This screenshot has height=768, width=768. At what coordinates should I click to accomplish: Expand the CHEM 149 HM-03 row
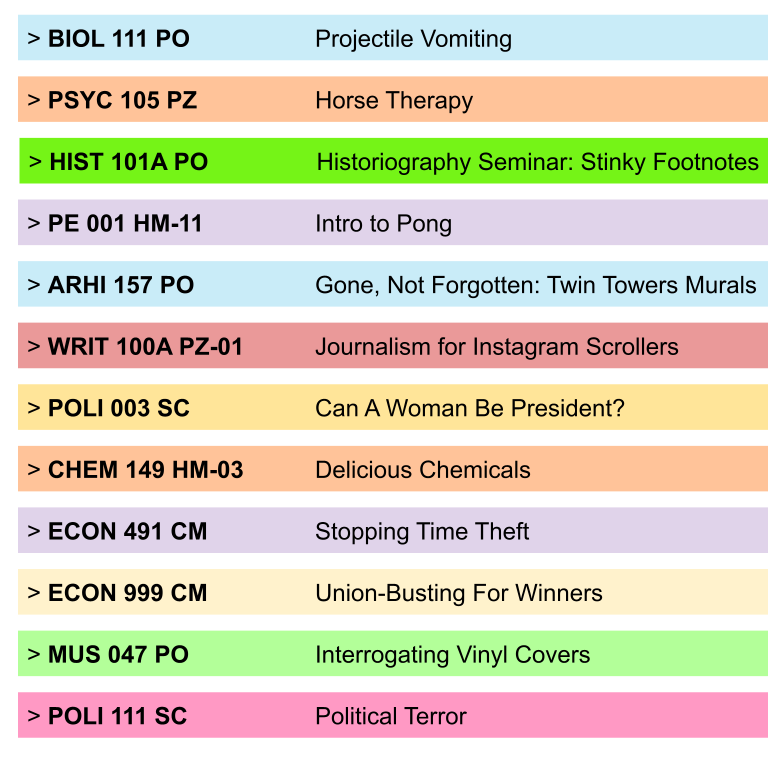pyautogui.click(x=34, y=470)
